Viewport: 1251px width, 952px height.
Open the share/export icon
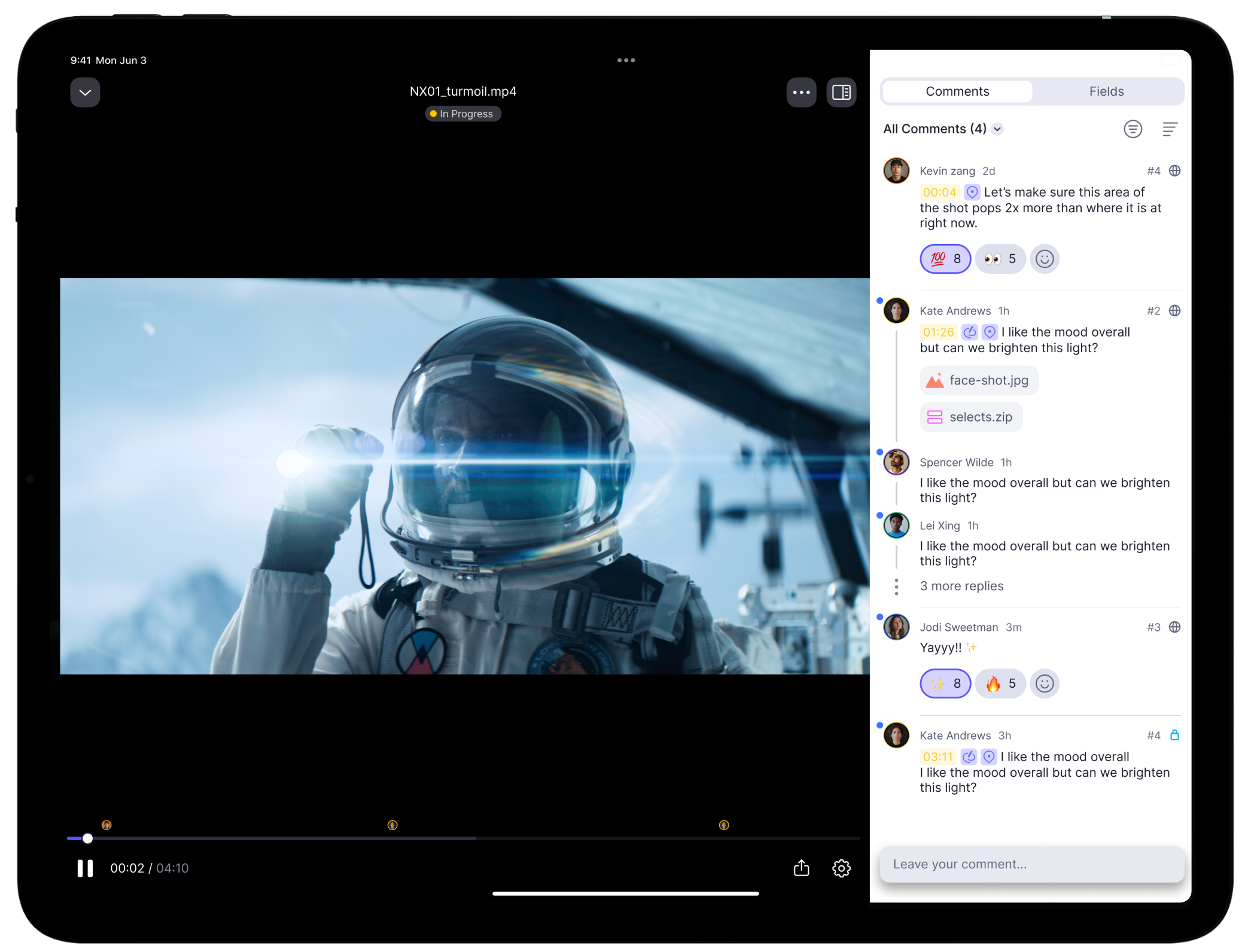[801, 868]
